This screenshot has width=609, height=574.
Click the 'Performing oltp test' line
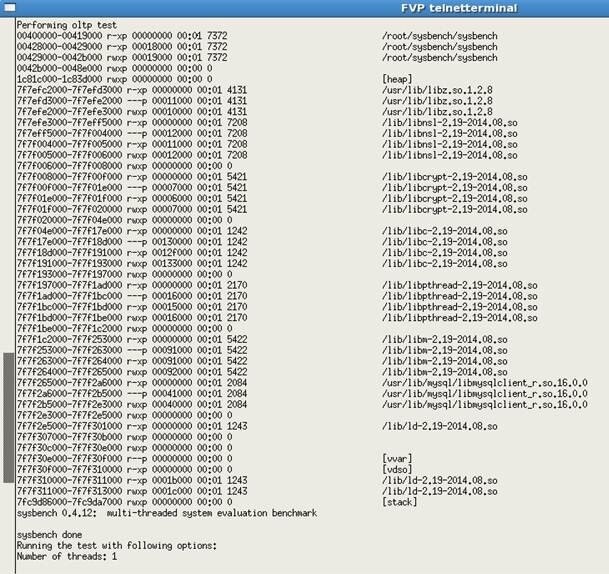pos(66,25)
